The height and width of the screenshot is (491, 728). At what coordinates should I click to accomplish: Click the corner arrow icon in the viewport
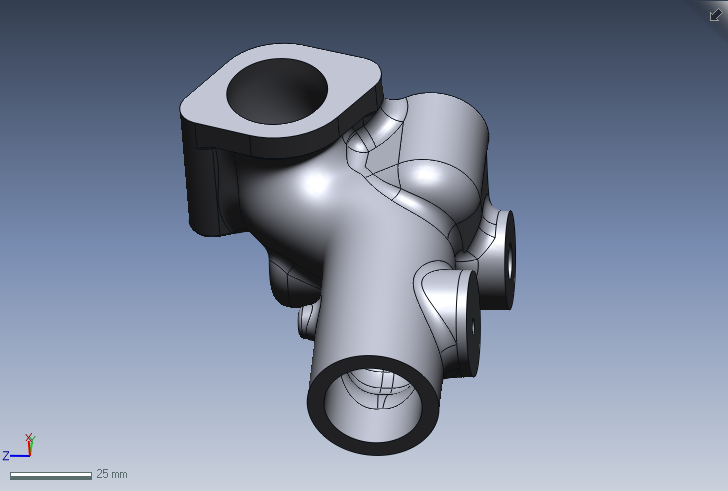tap(714, 14)
